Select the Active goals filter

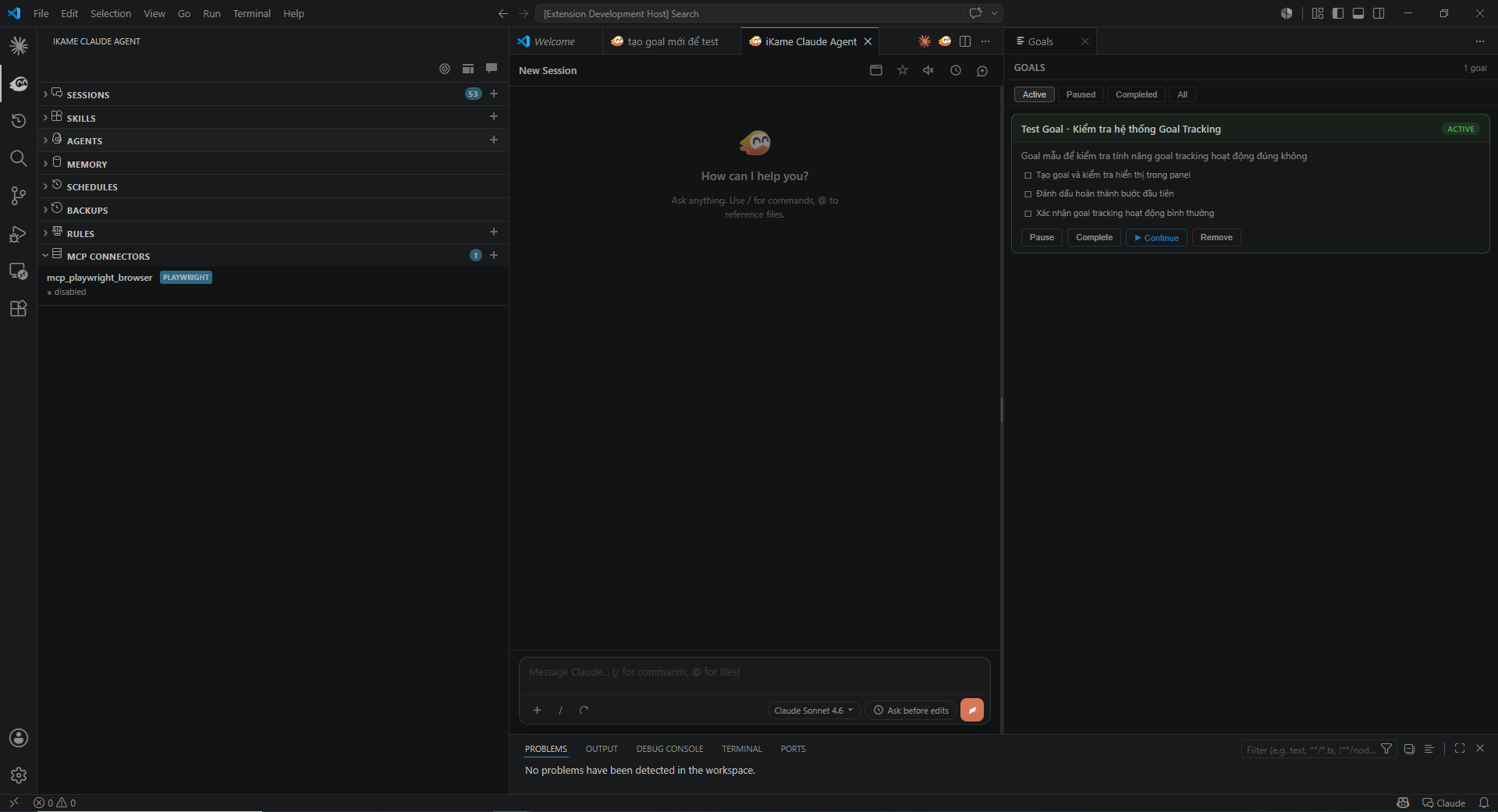(x=1035, y=94)
